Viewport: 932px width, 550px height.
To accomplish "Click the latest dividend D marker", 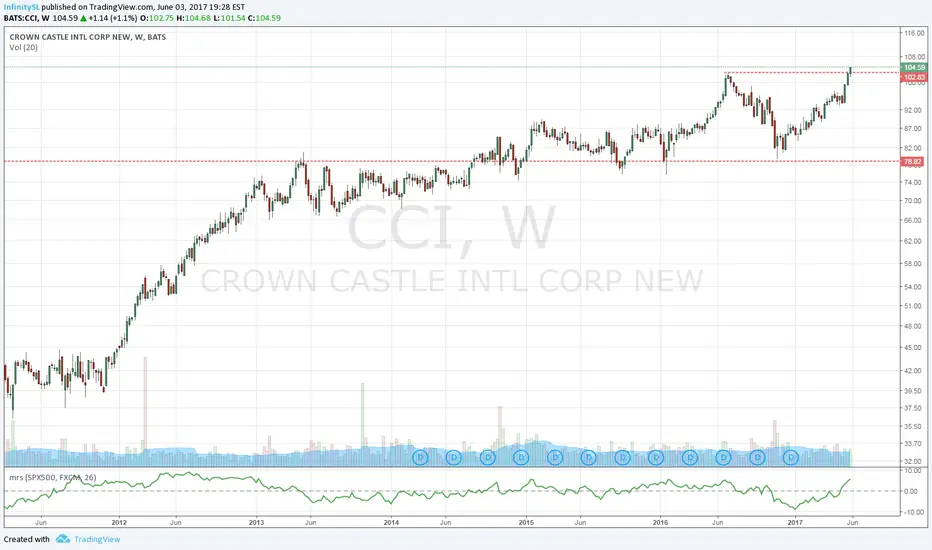I will 791,457.
